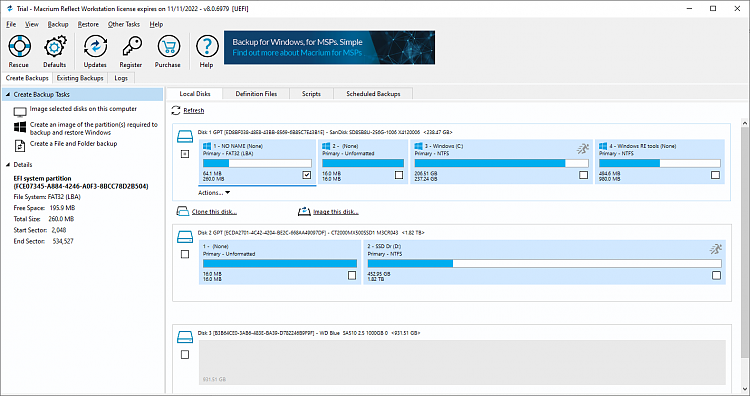The width and height of the screenshot is (750, 396).
Task: Open the View menu
Action: [x=32, y=24]
